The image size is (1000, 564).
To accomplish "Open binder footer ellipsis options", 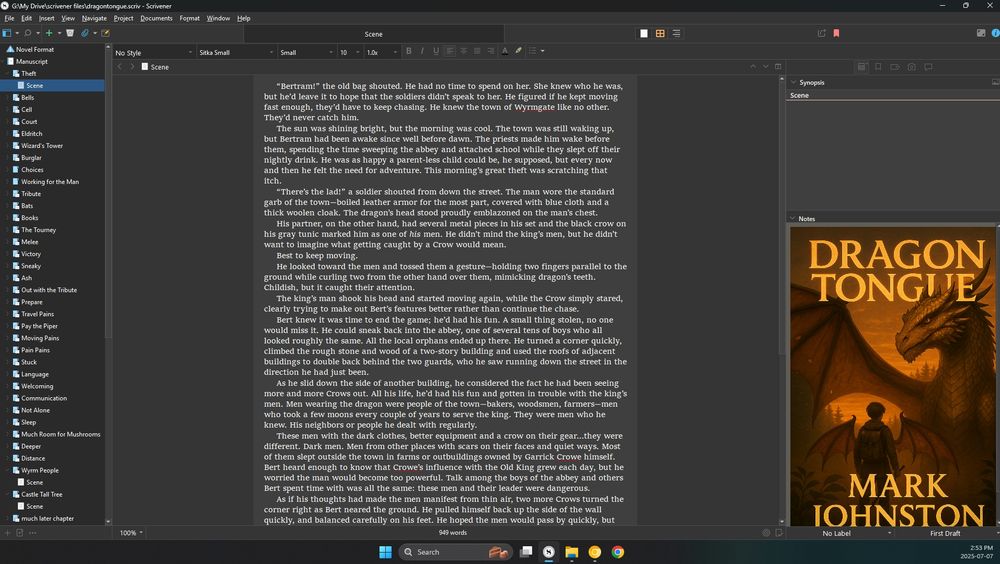I will point(33,533).
